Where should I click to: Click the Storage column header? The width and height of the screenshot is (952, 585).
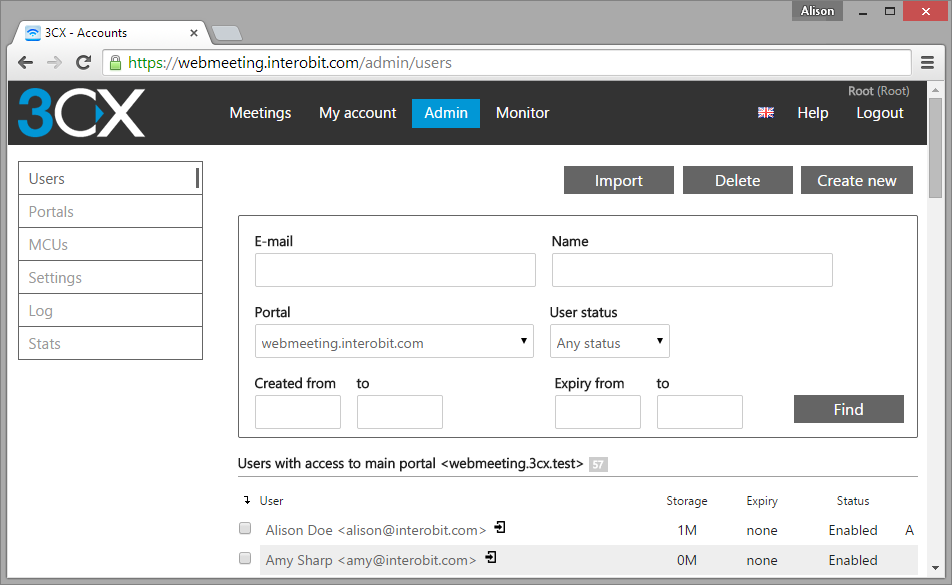pyautogui.click(x=687, y=501)
